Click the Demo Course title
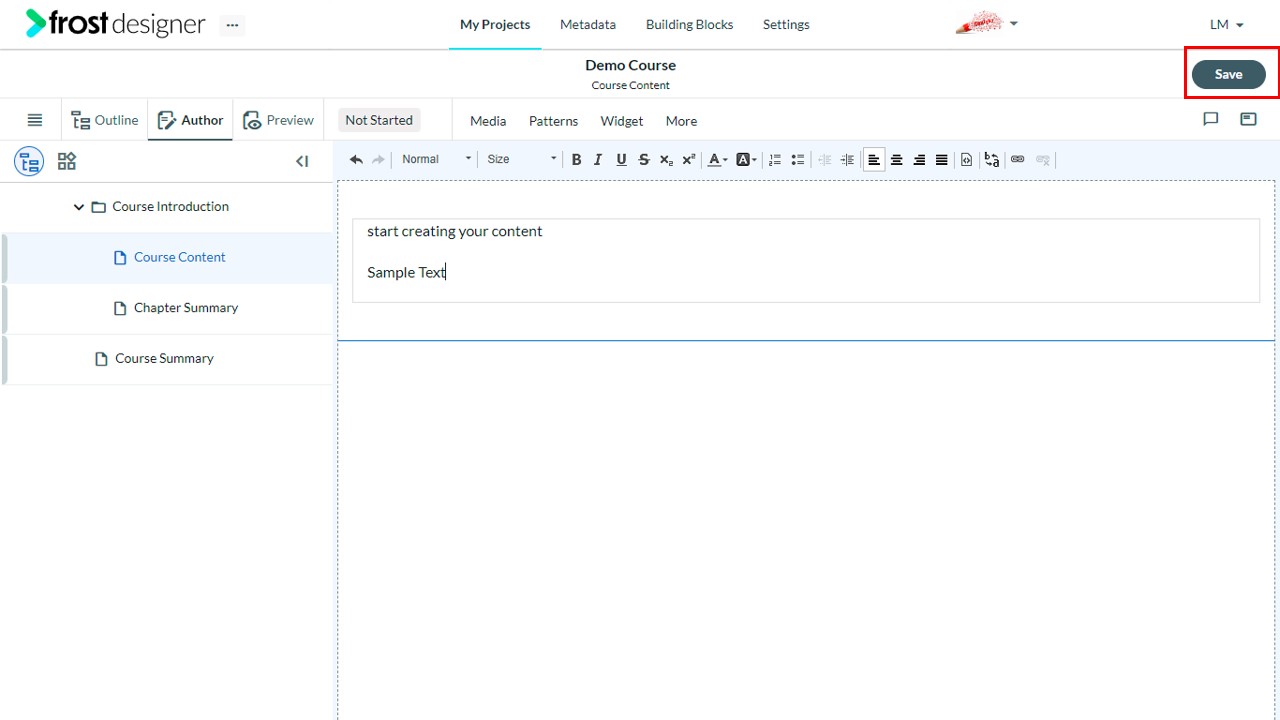 coord(631,65)
